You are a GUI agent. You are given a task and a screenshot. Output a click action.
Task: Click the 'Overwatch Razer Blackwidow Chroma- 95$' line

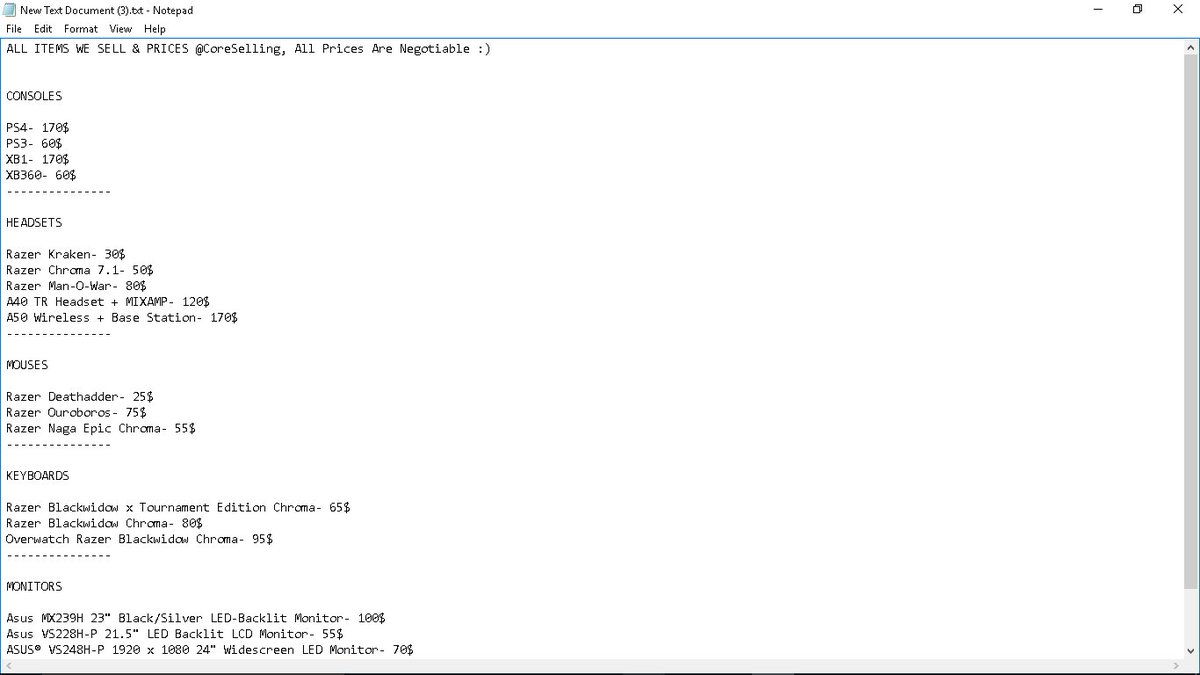click(139, 540)
